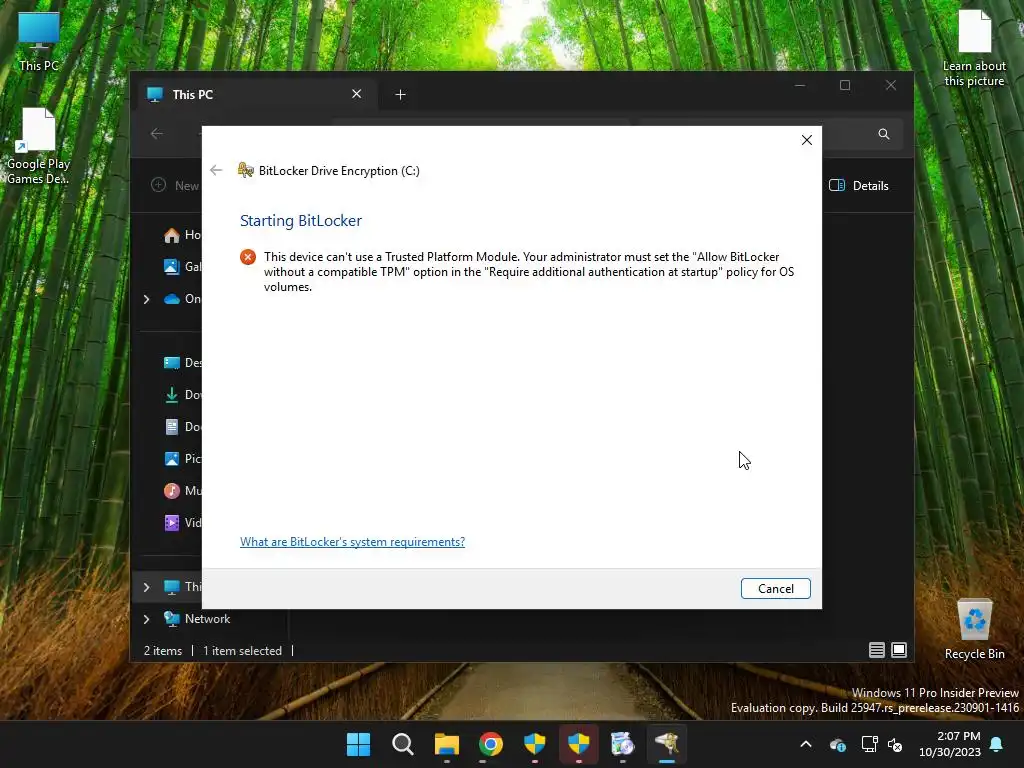Click the File Explorer back navigation arrow
1024x768 pixels.
point(157,134)
